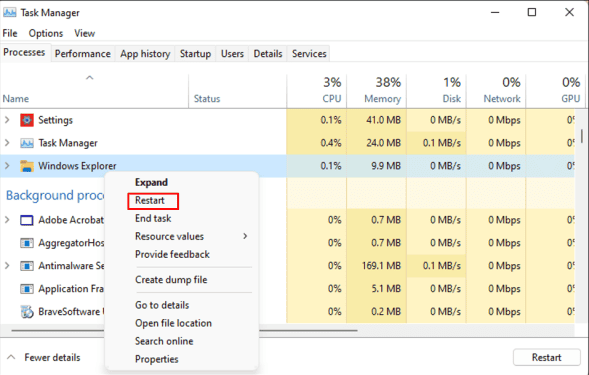Click the 41.0 MB memory value
This screenshot has height=375, width=589.
(384, 120)
